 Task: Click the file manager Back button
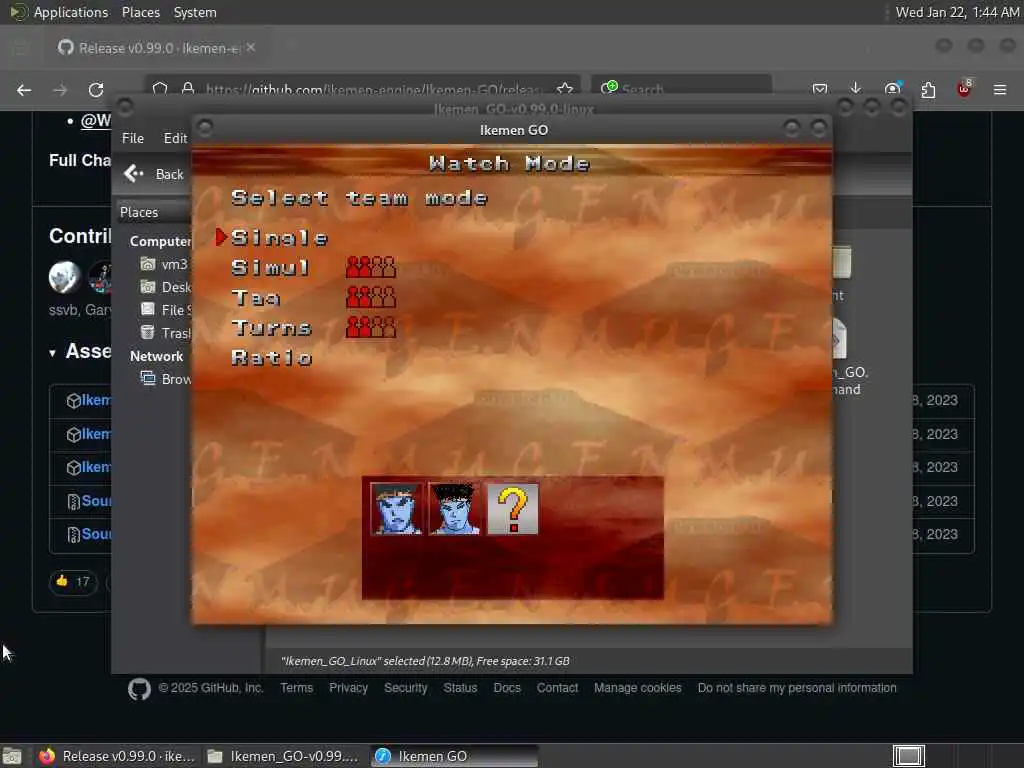pyautogui.click(x=154, y=174)
